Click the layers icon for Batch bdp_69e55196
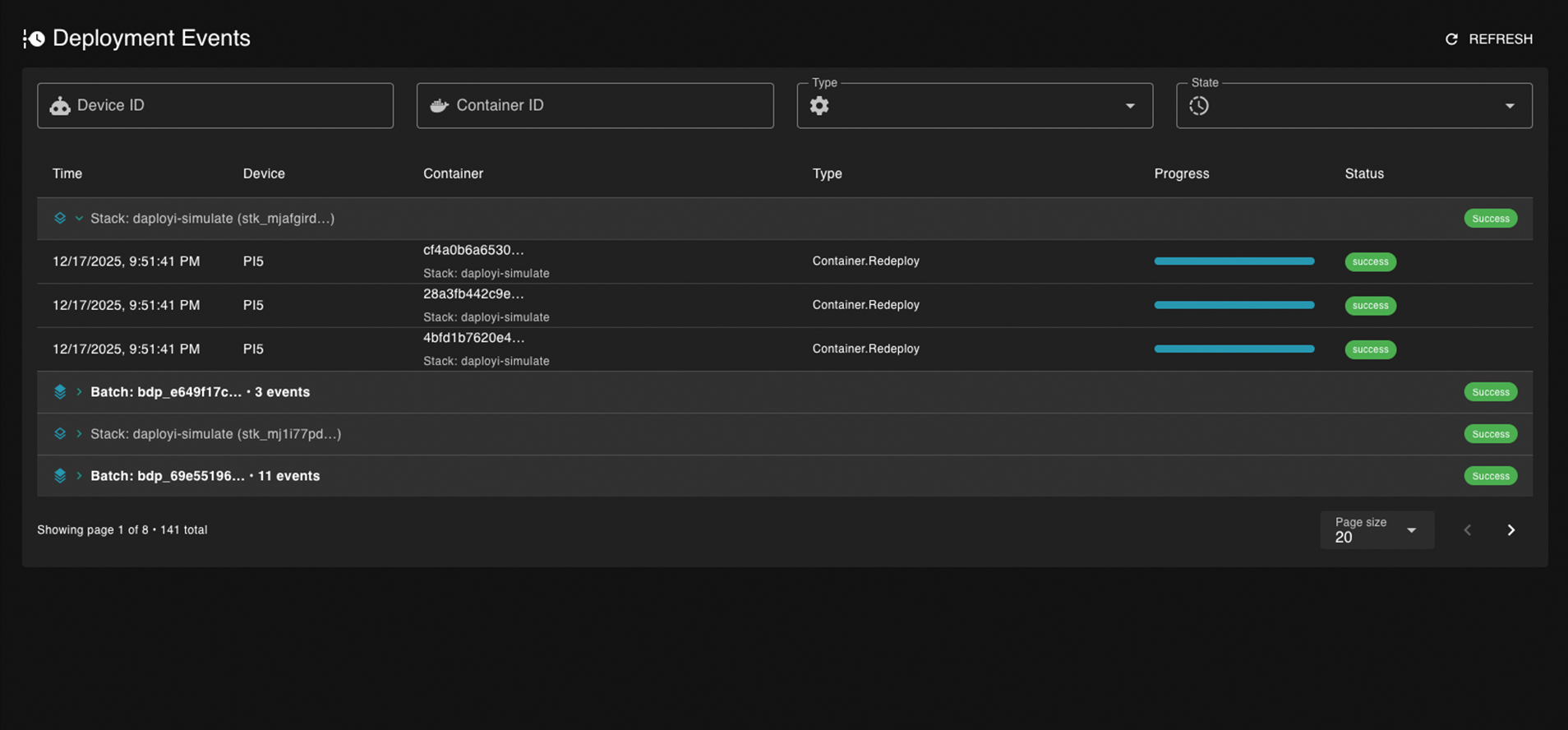Viewport: 1568px width, 730px height. click(60, 476)
